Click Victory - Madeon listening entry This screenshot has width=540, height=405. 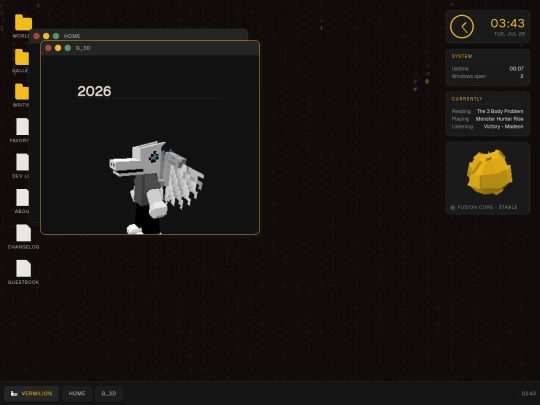point(503,126)
